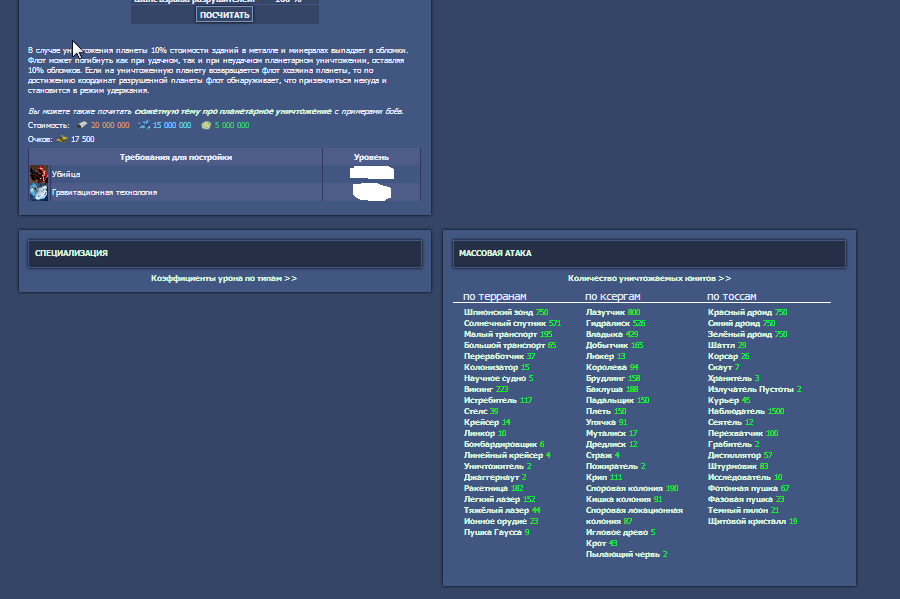This screenshot has height=599, width=900.
Task: Click Научное судно 5 entry
Action: point(498,378)
